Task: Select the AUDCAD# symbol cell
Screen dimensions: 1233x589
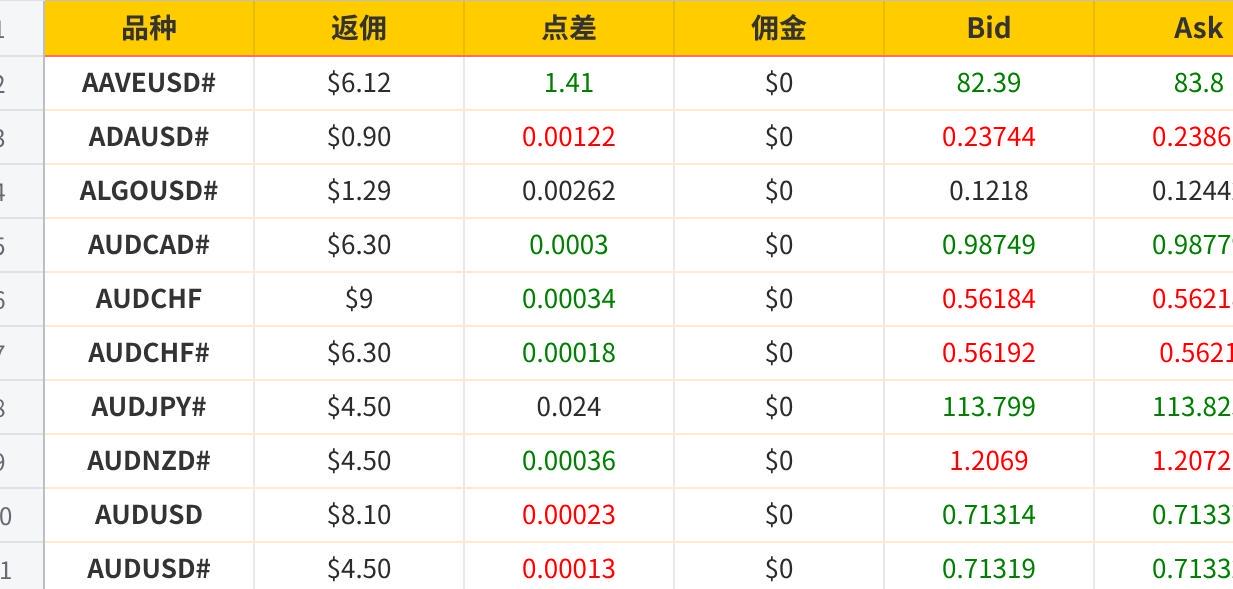Action: [149, 245]
